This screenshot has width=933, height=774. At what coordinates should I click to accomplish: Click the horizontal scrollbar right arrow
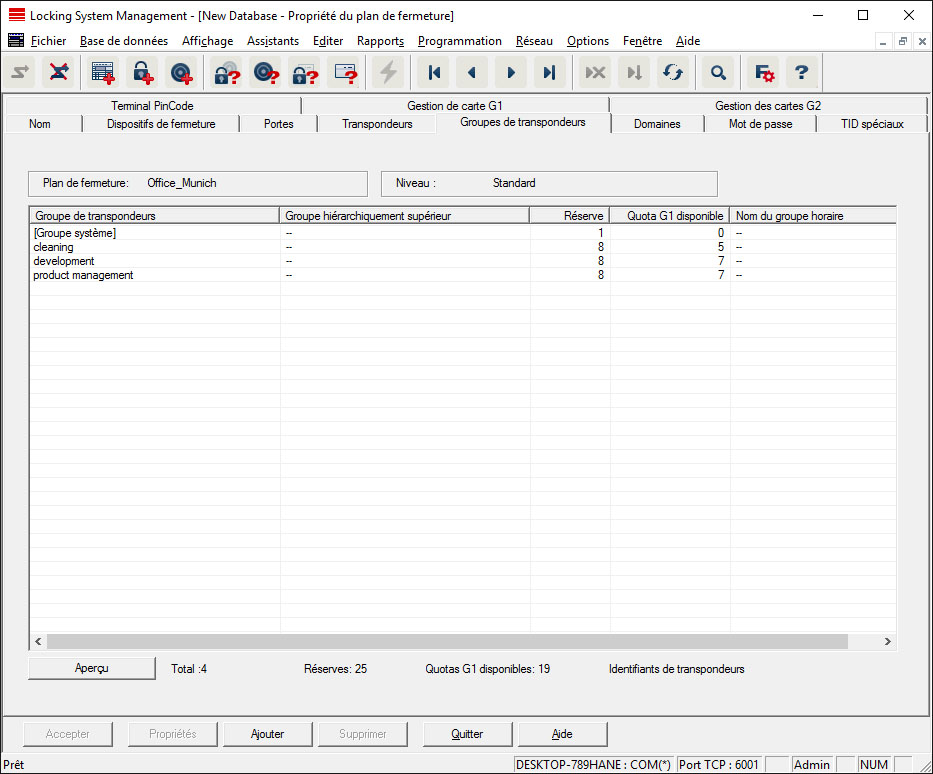coord(886,641)
